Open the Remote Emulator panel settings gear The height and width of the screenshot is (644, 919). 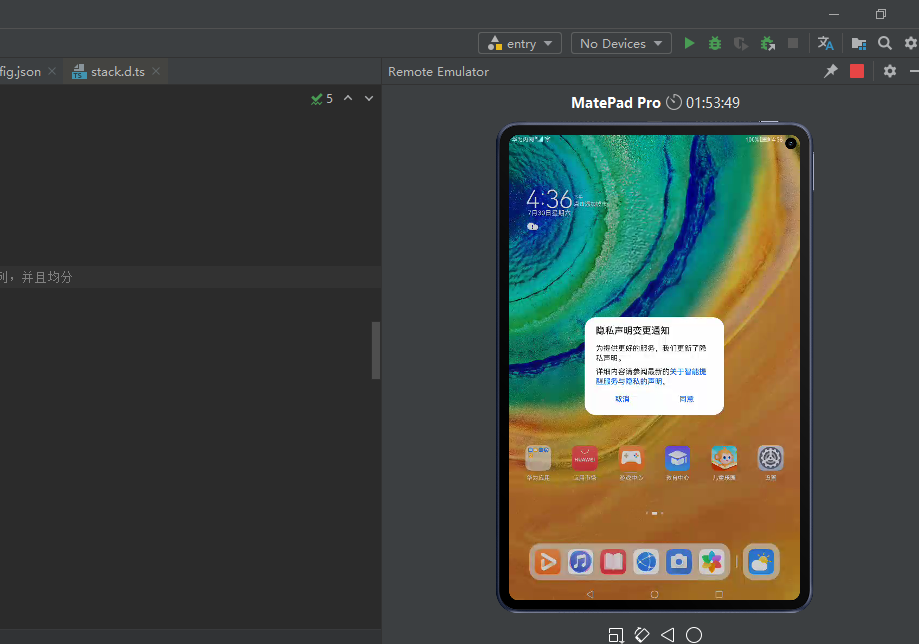[x=890, y=71]
